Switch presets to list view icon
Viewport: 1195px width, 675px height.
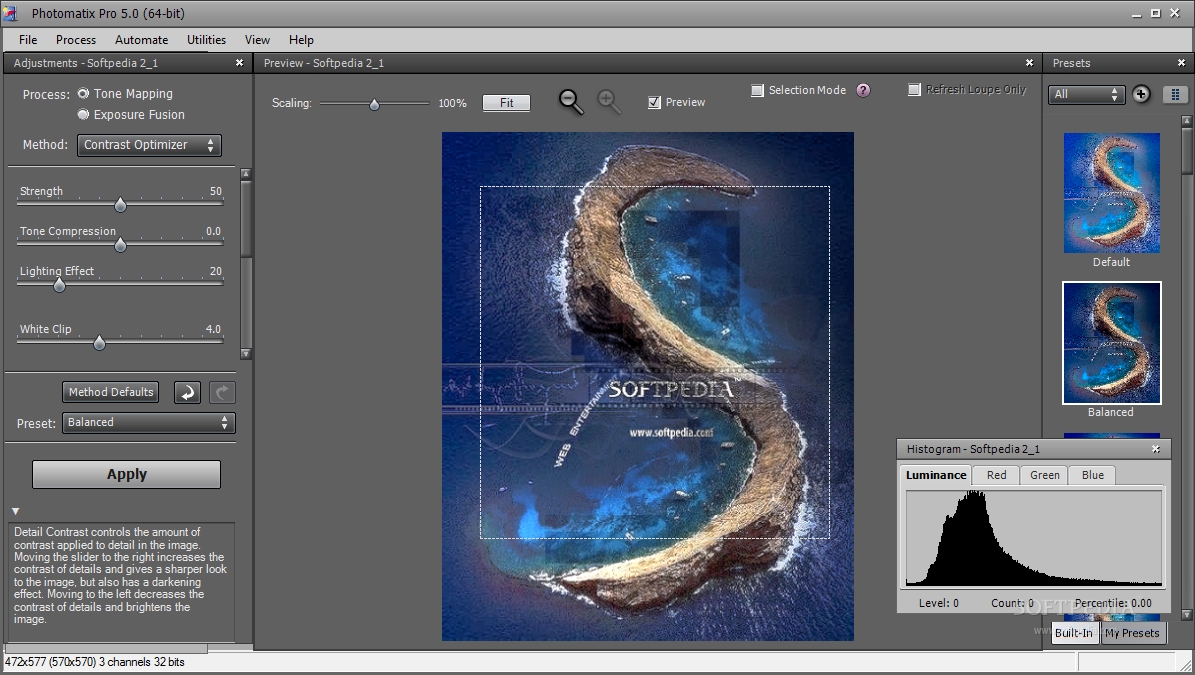tap(1176, 94)
